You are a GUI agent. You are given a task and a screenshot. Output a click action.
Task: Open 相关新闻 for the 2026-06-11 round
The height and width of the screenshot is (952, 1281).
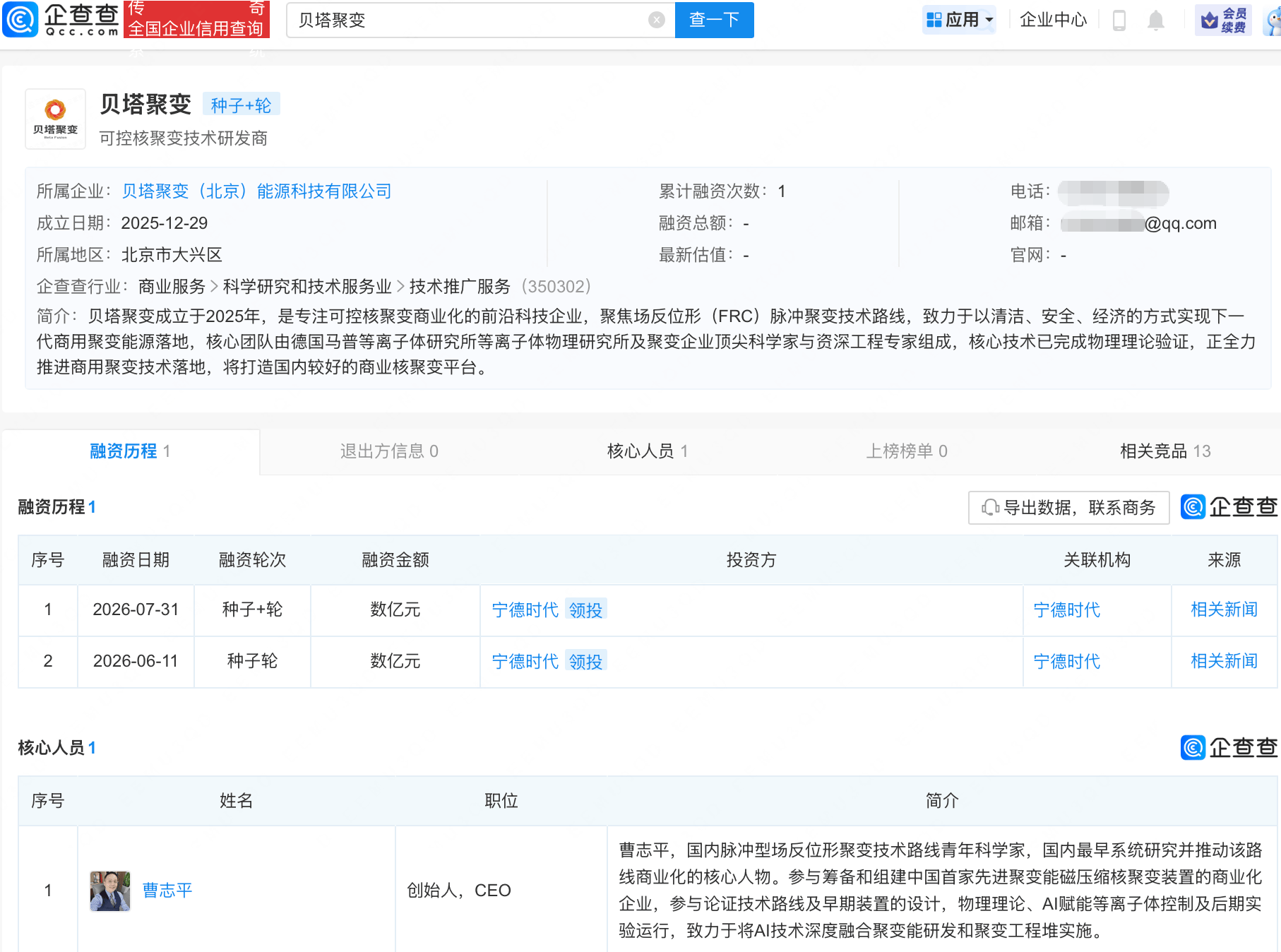click(x=1224, y=661)
